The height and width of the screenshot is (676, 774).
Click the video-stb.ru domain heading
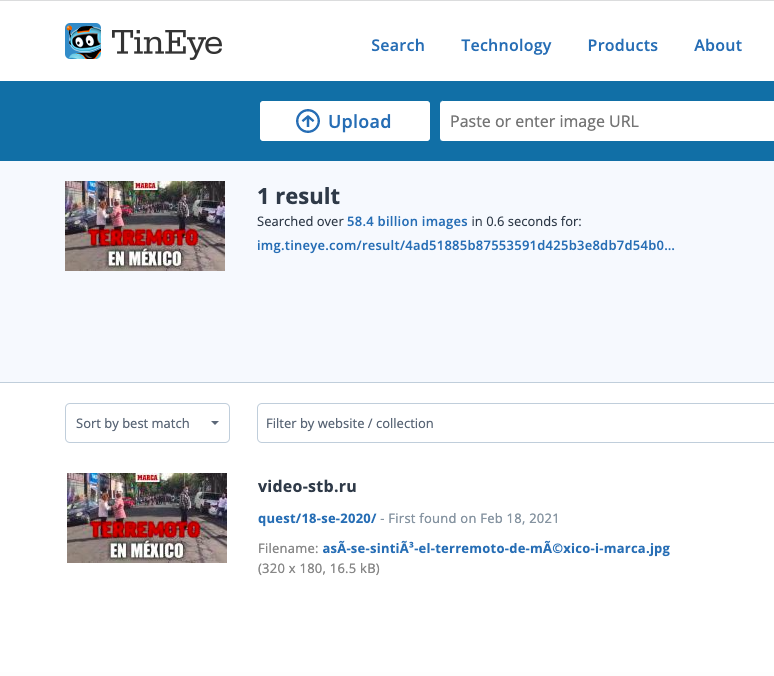pos(307,486)
